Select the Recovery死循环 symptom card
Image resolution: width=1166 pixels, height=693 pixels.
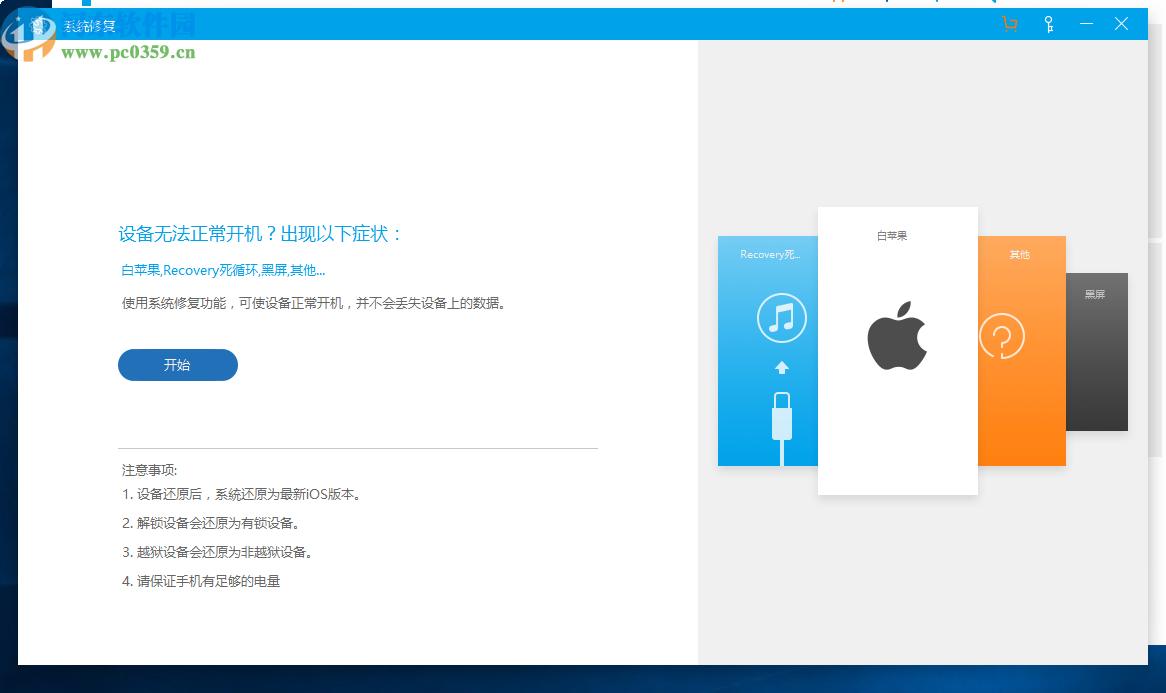[767, 255]
